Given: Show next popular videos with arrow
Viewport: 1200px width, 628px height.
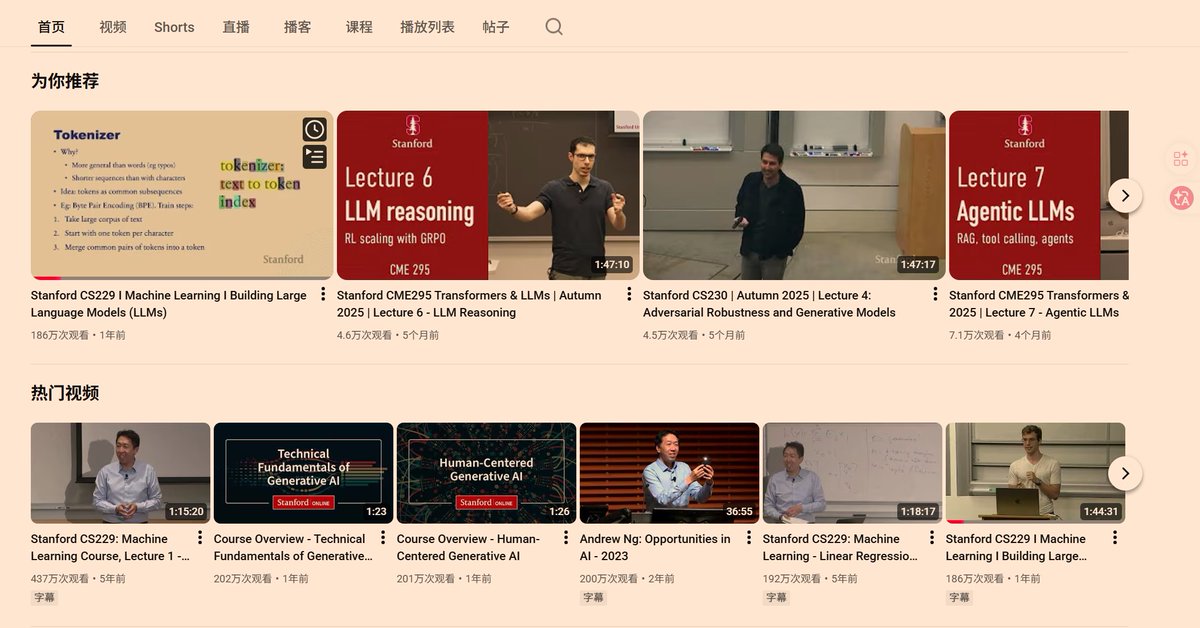Looking at the screenshot, I should (1125, 473).
